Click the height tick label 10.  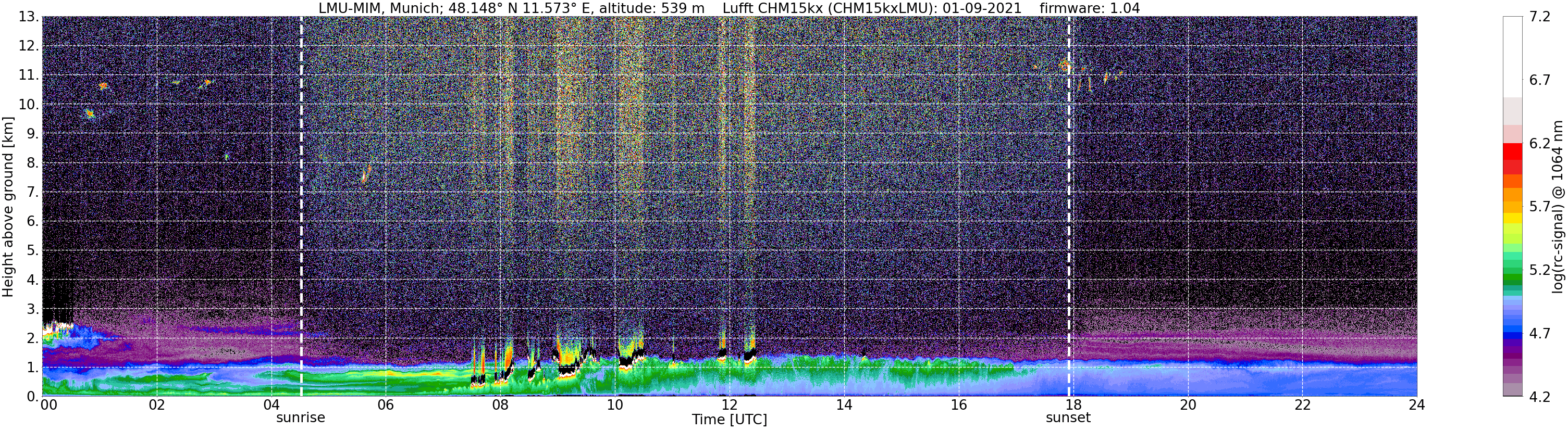tap(29, 105)
